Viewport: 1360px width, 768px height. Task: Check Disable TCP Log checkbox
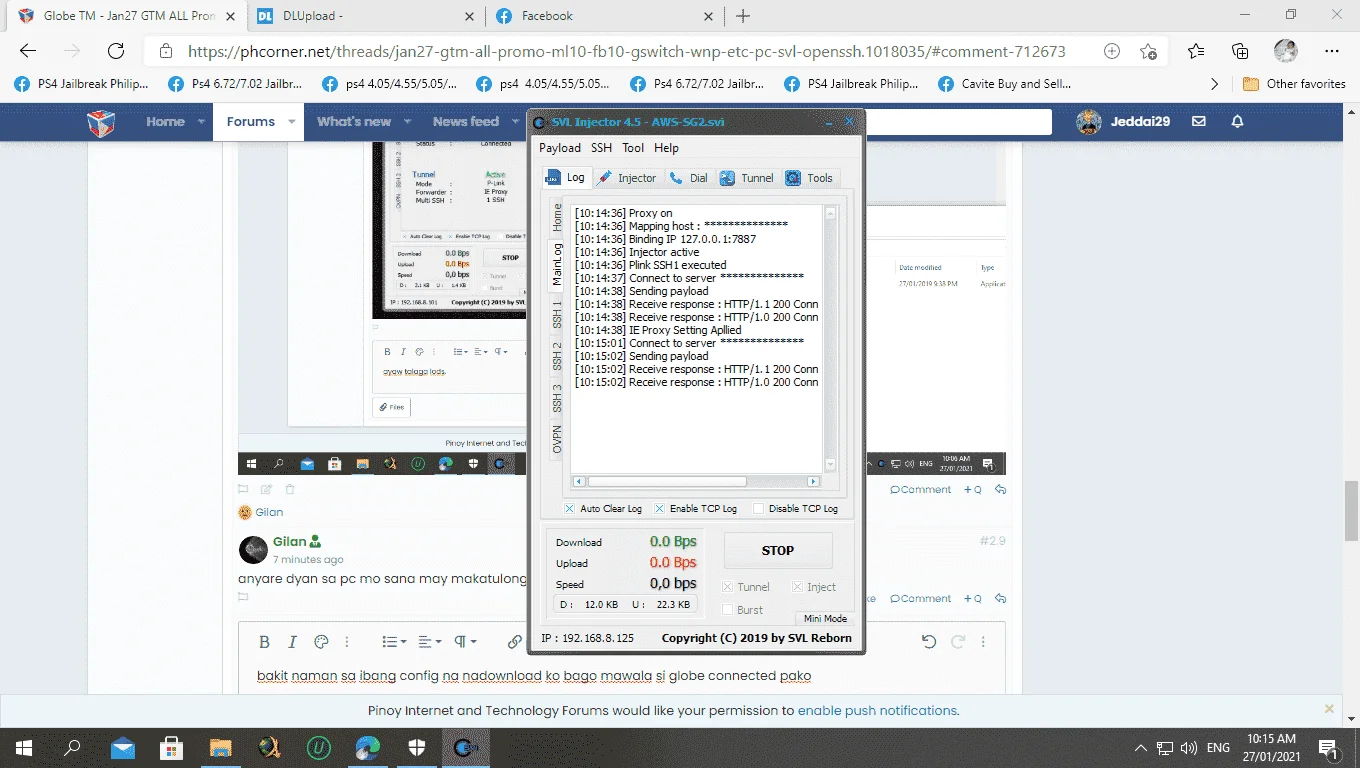click(758, 508)
